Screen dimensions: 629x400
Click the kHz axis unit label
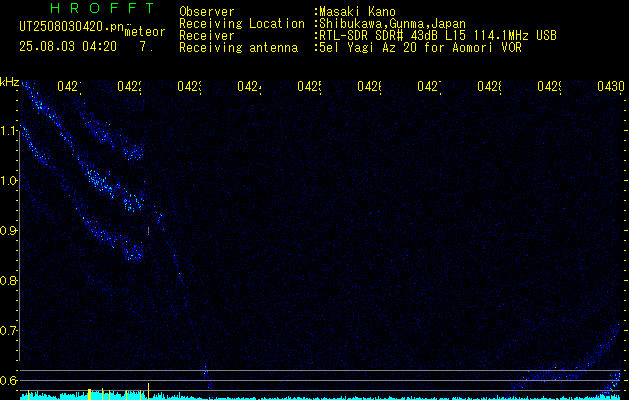click(x=10, y=82)
